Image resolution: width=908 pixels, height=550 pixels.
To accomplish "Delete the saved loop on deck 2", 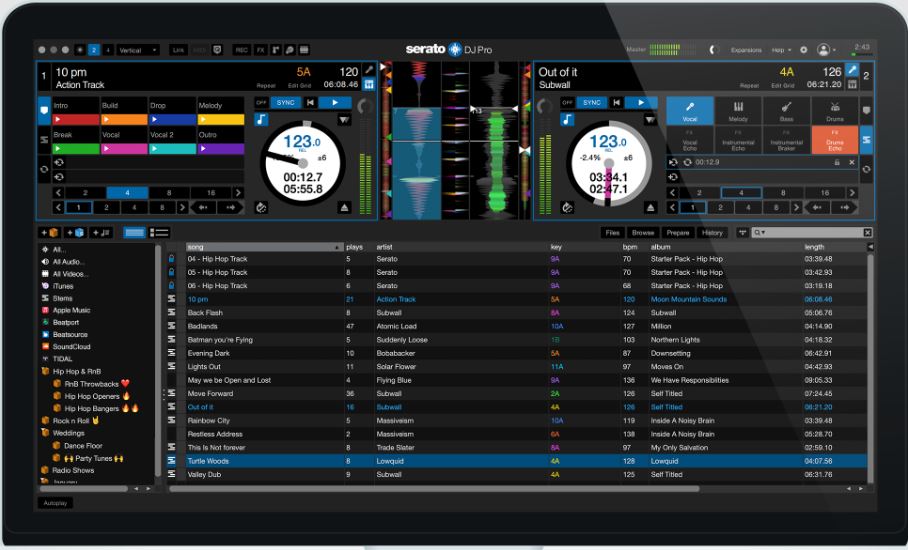I will point(852,162).
